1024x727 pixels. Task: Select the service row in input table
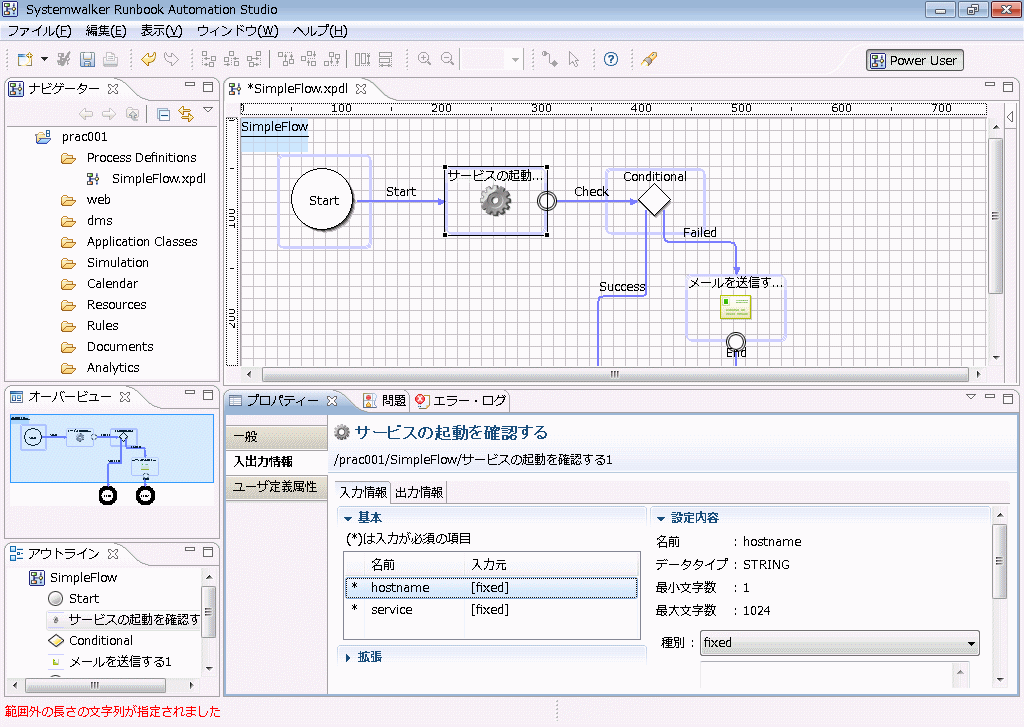coord(491,610)
